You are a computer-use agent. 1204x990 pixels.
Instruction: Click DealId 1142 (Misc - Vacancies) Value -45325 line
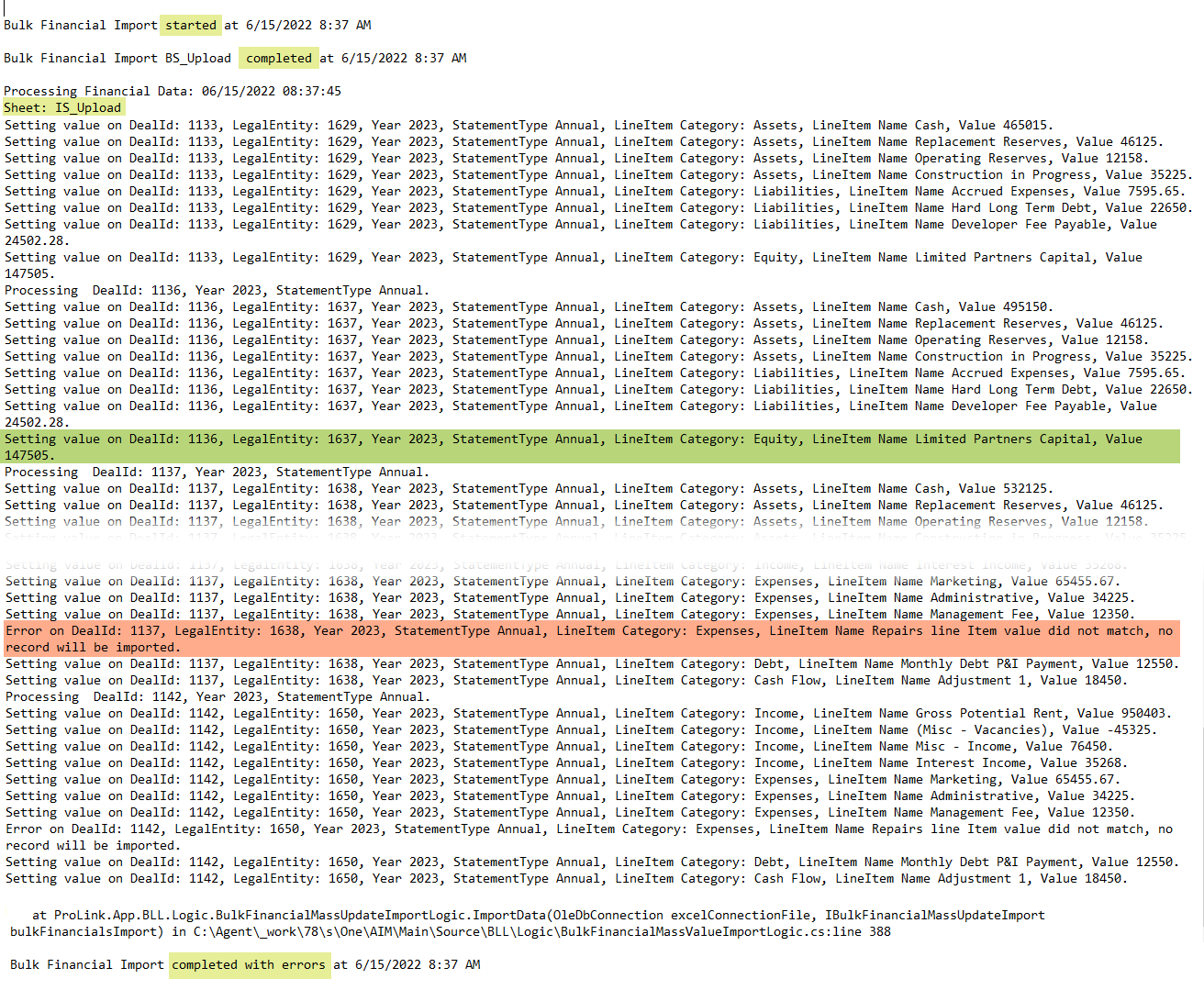pos(581,729)
